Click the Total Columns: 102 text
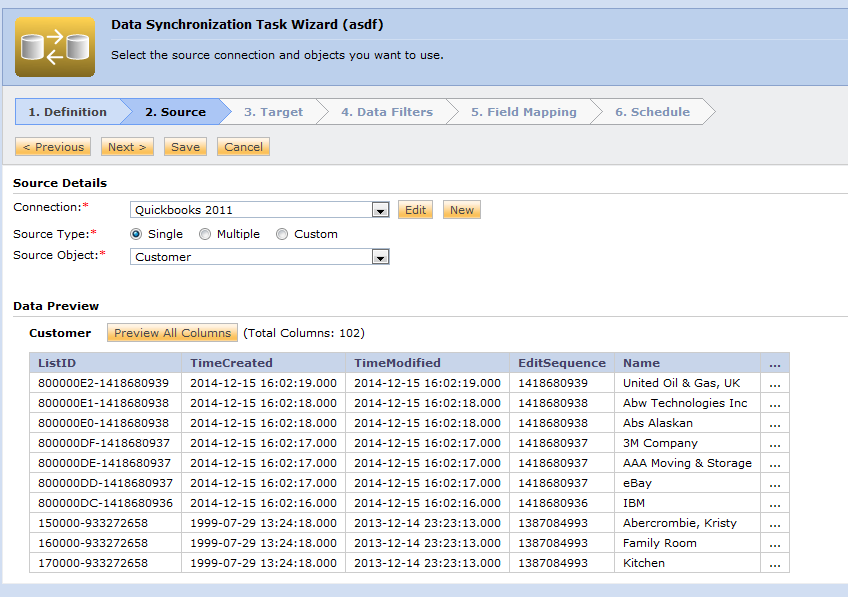 point(304,333)
